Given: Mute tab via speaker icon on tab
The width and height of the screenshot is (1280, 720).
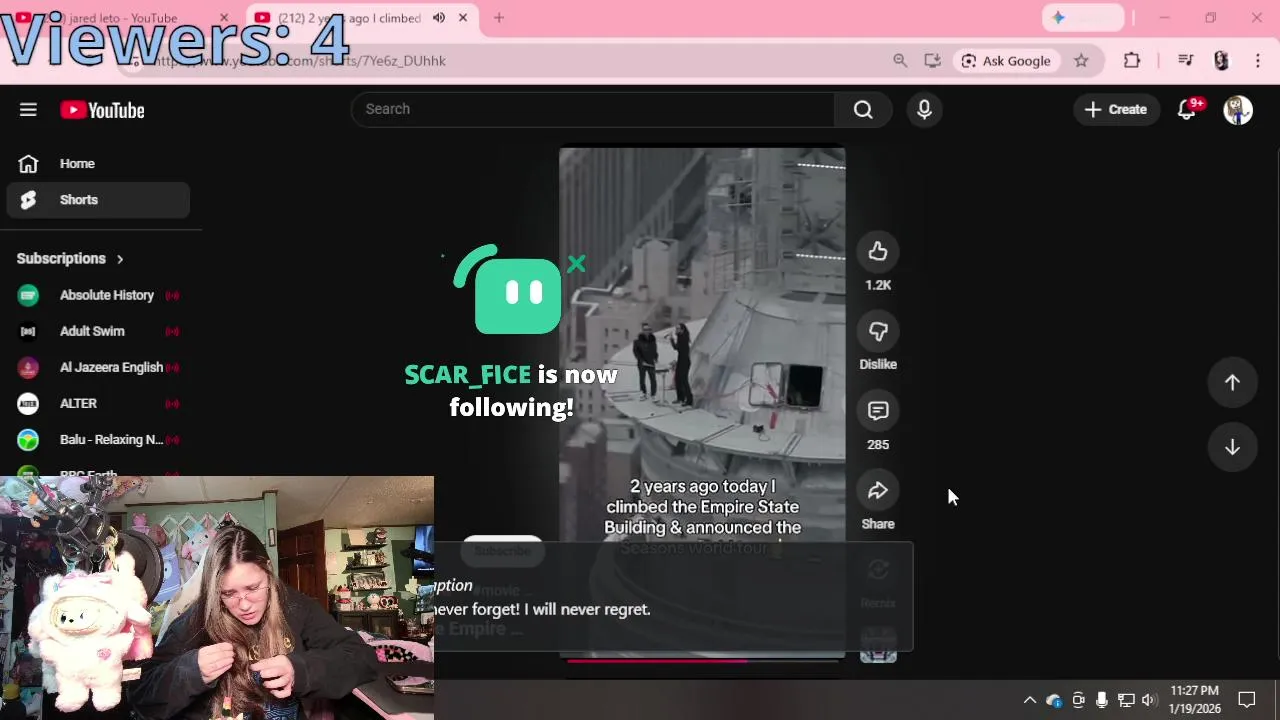Looking at the screenshot, I should tap(439, 18).
